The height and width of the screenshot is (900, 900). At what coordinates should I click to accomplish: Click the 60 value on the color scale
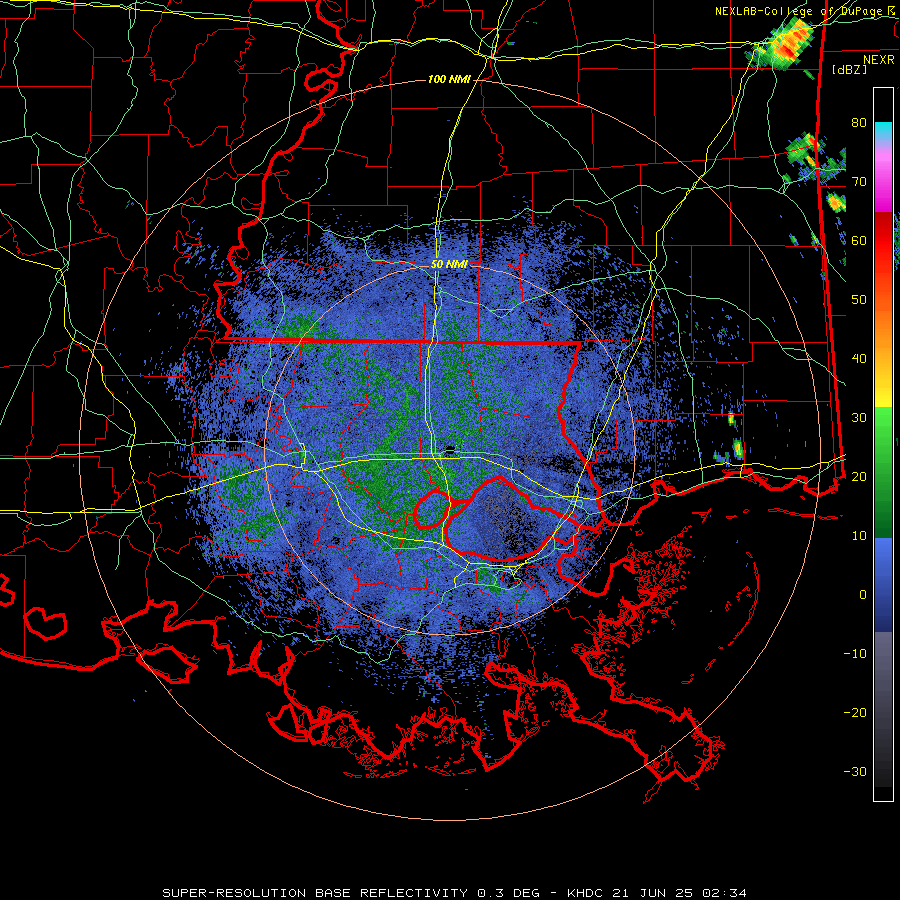pos(859,240)
